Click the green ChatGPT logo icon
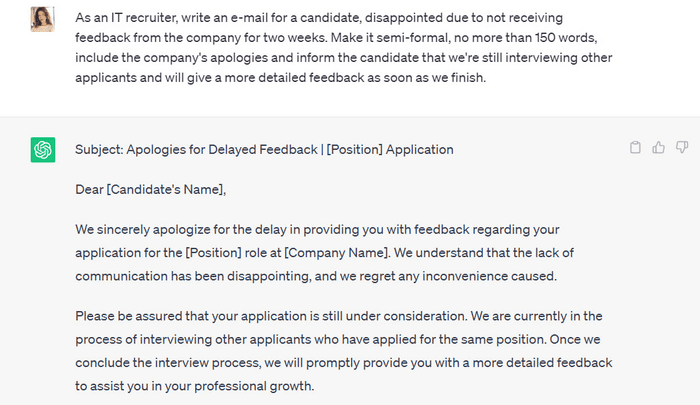 (x=43, y=150)
